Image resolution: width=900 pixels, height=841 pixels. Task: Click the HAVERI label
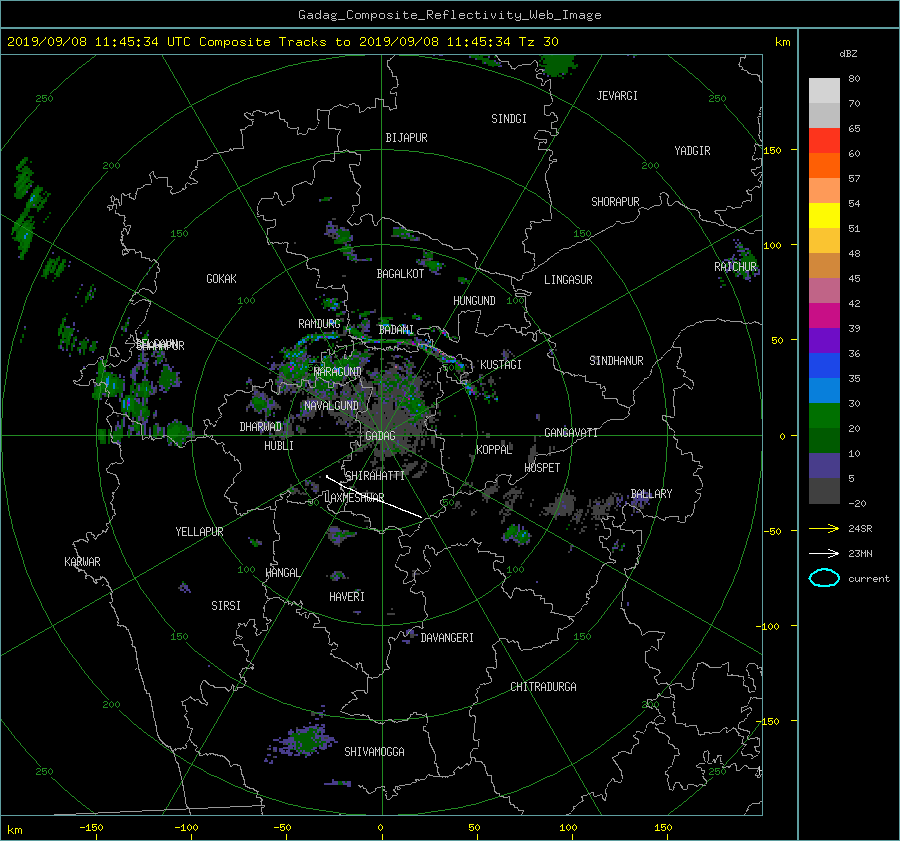pos(347,597)
